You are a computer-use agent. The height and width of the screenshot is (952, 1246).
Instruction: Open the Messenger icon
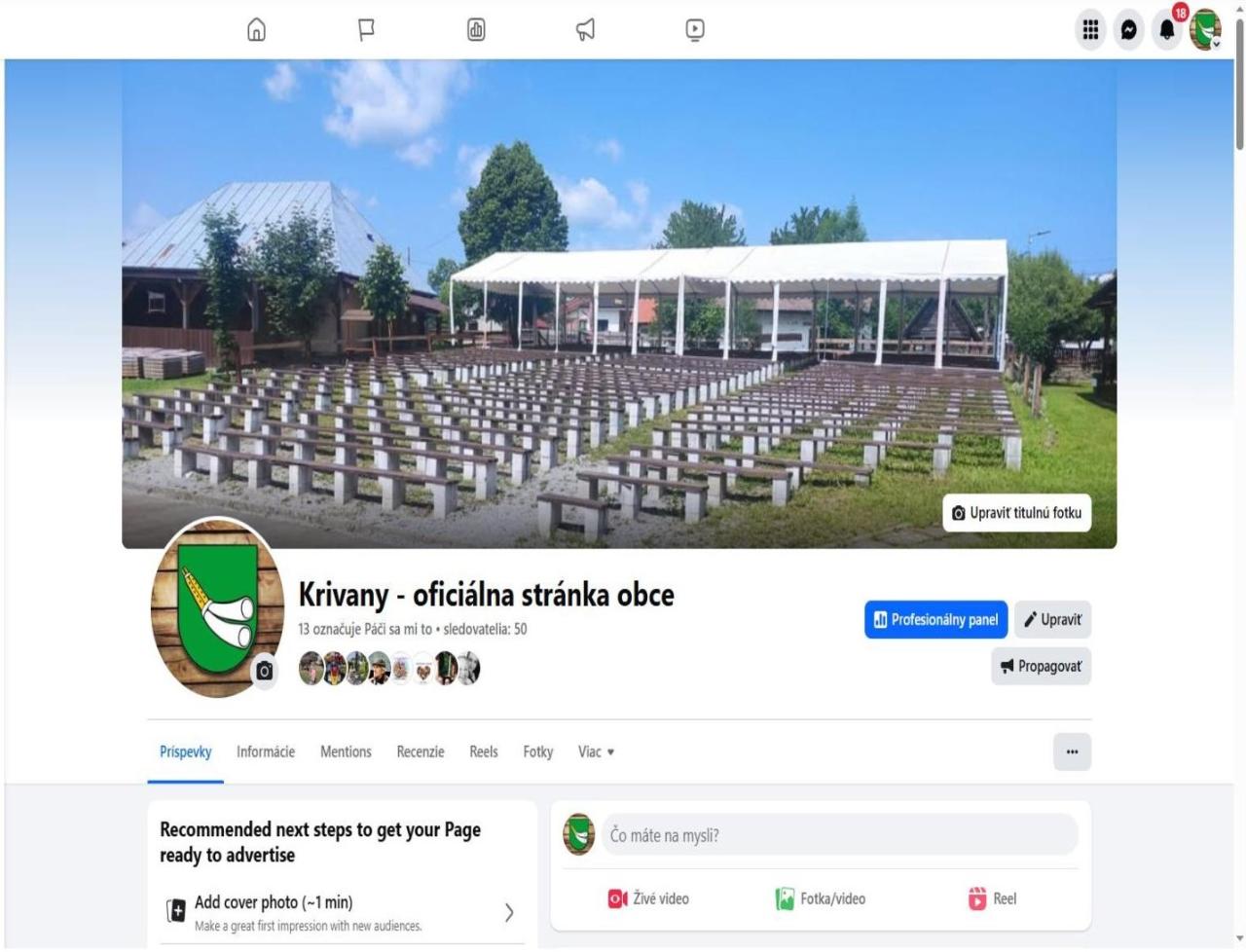[x=1128, y=30]
